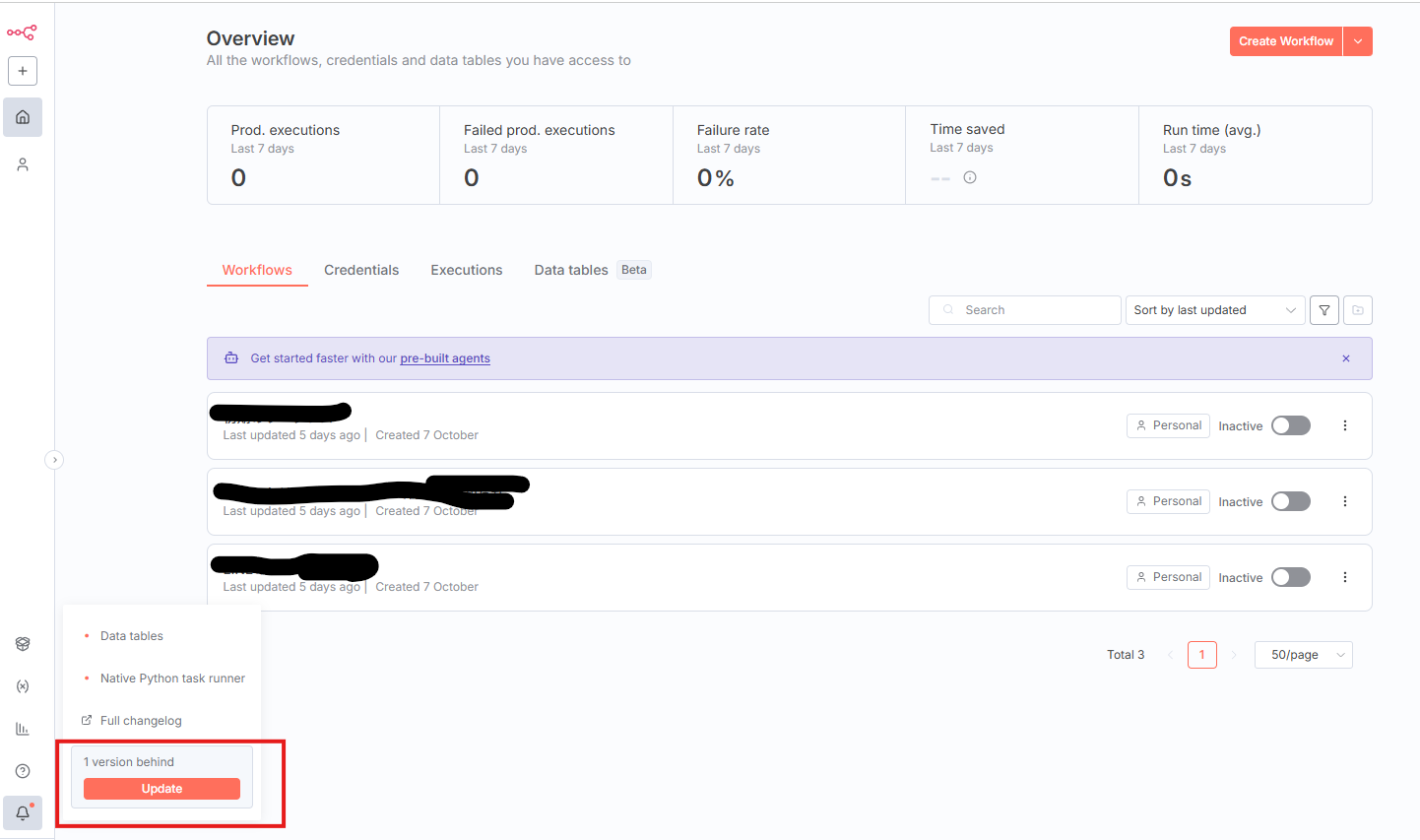Click the orange Update button
This screenshot has width=1420, height=840.
tap(161, 789)
